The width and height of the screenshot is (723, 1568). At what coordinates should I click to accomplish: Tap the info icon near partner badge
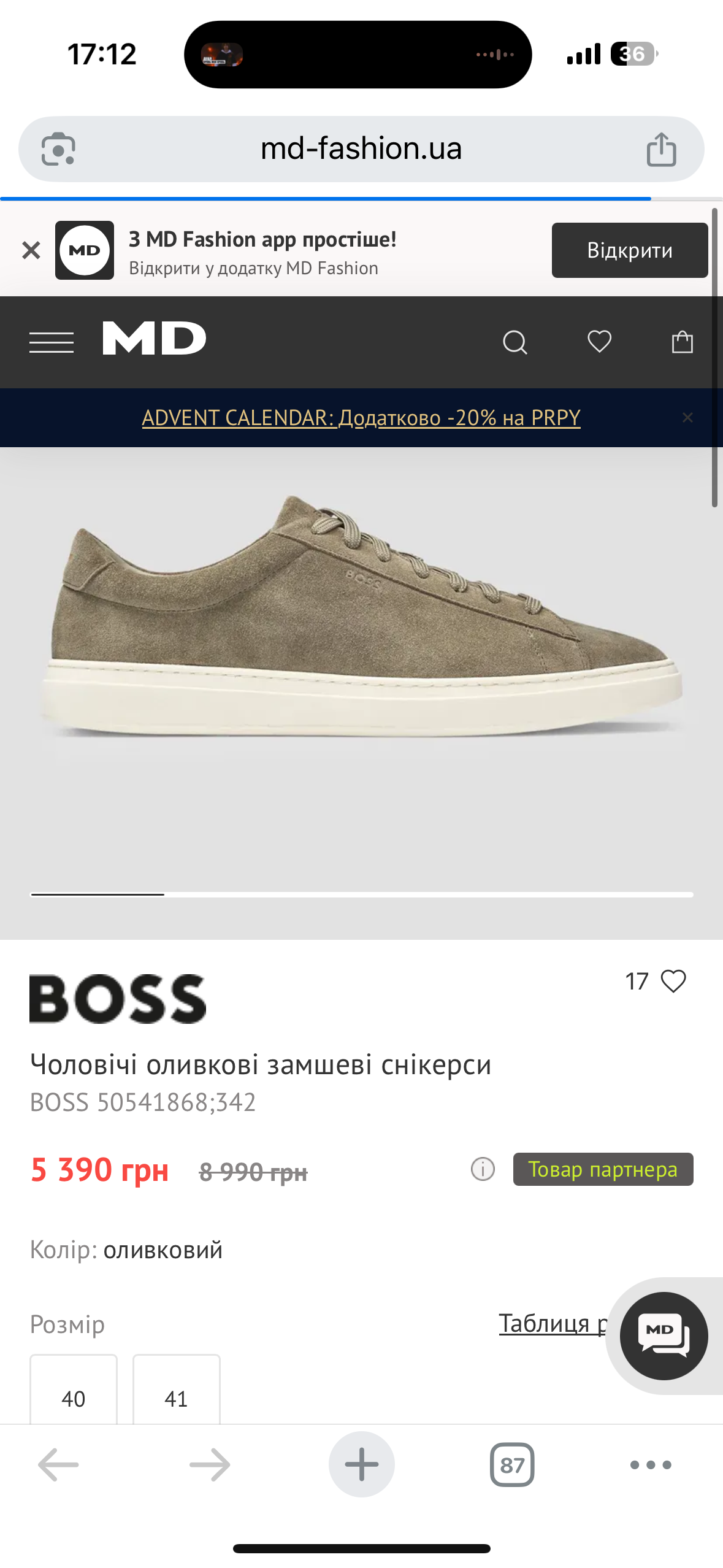(483, 1169)
